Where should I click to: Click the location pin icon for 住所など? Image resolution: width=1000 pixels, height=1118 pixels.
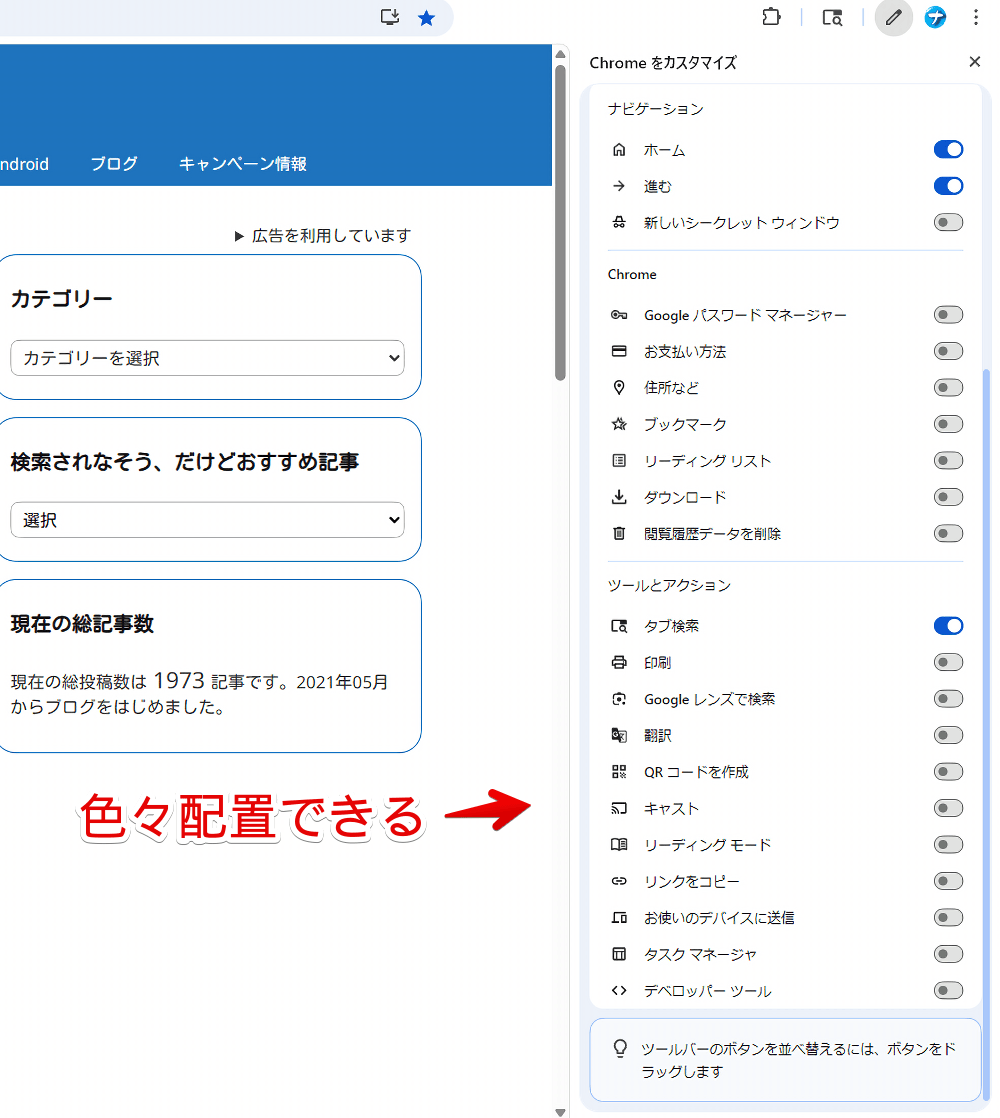619,388
